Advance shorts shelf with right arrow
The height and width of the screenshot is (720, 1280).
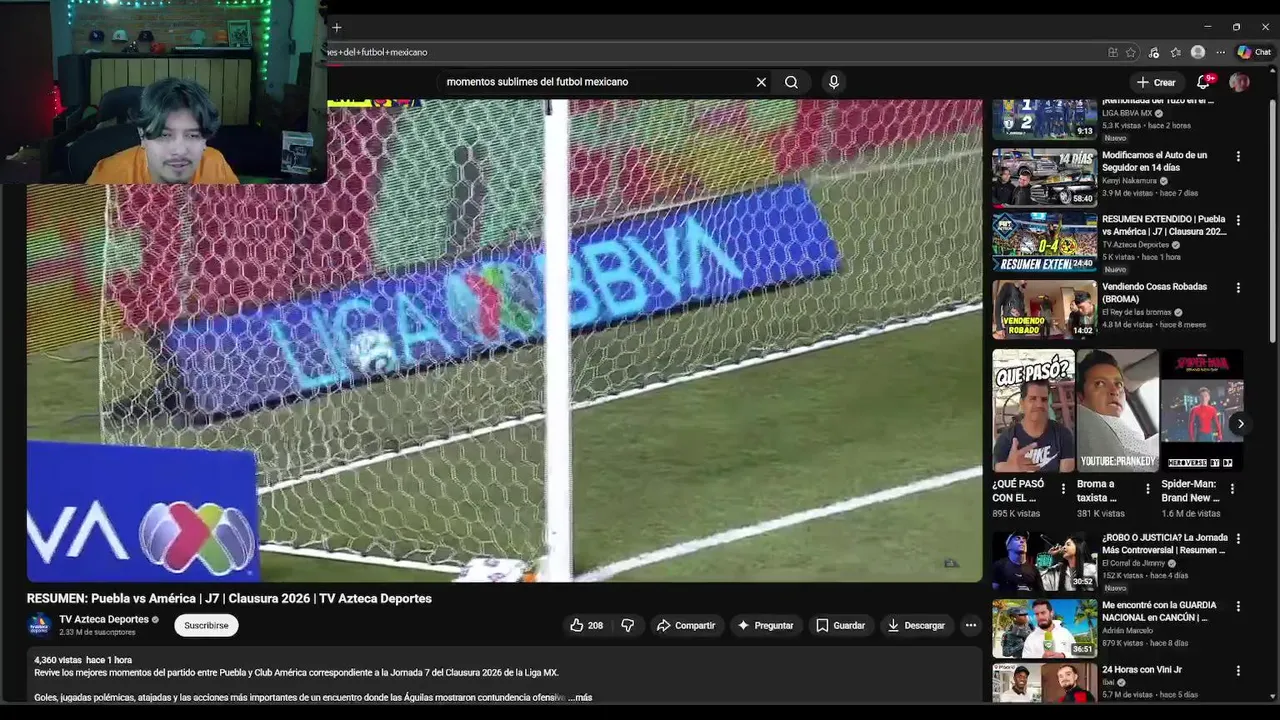pyautogui.click(x=1240, y=424)
